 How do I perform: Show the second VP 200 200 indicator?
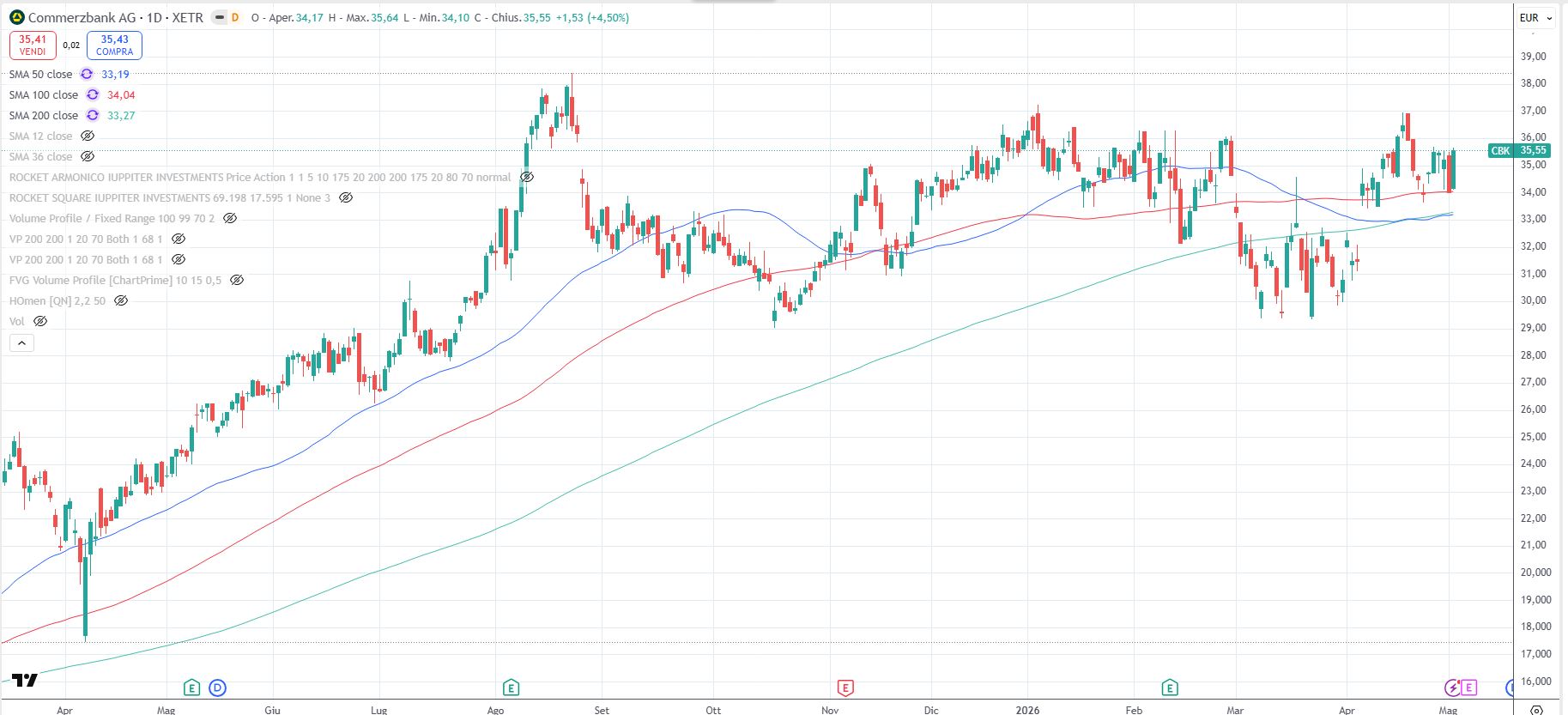click(179, 260)
